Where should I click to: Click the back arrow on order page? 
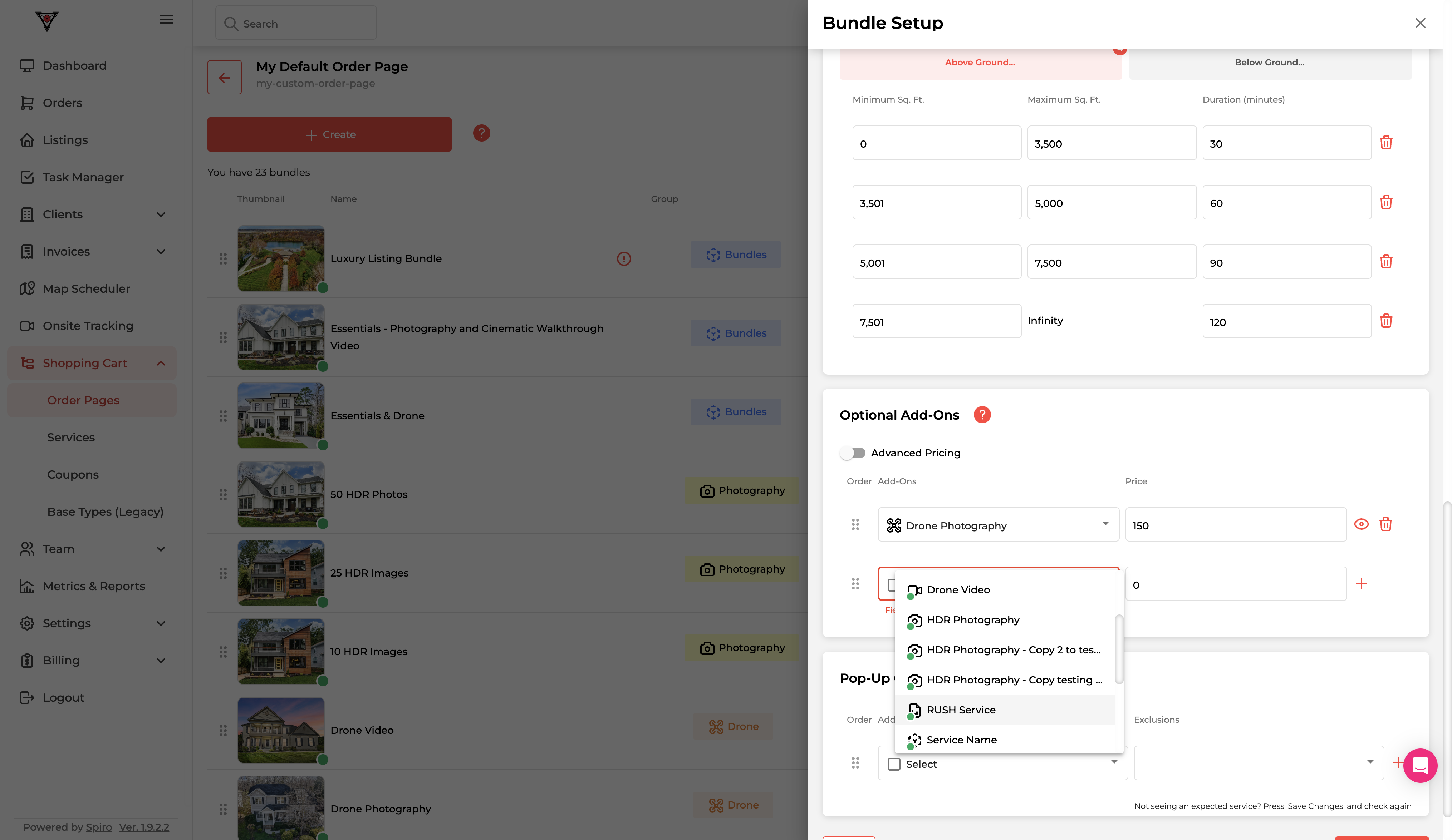pos(224,77)
